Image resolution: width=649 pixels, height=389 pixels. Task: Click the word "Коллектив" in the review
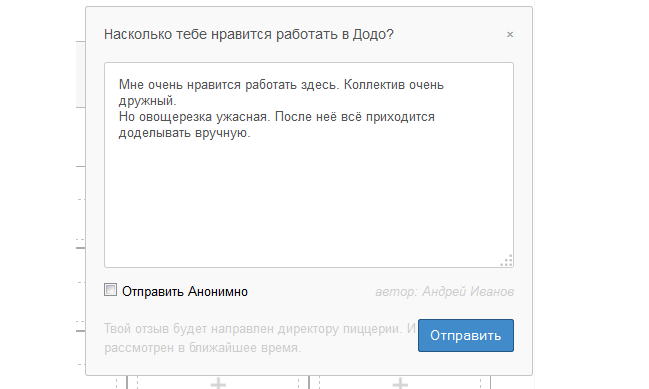(374, 85)
